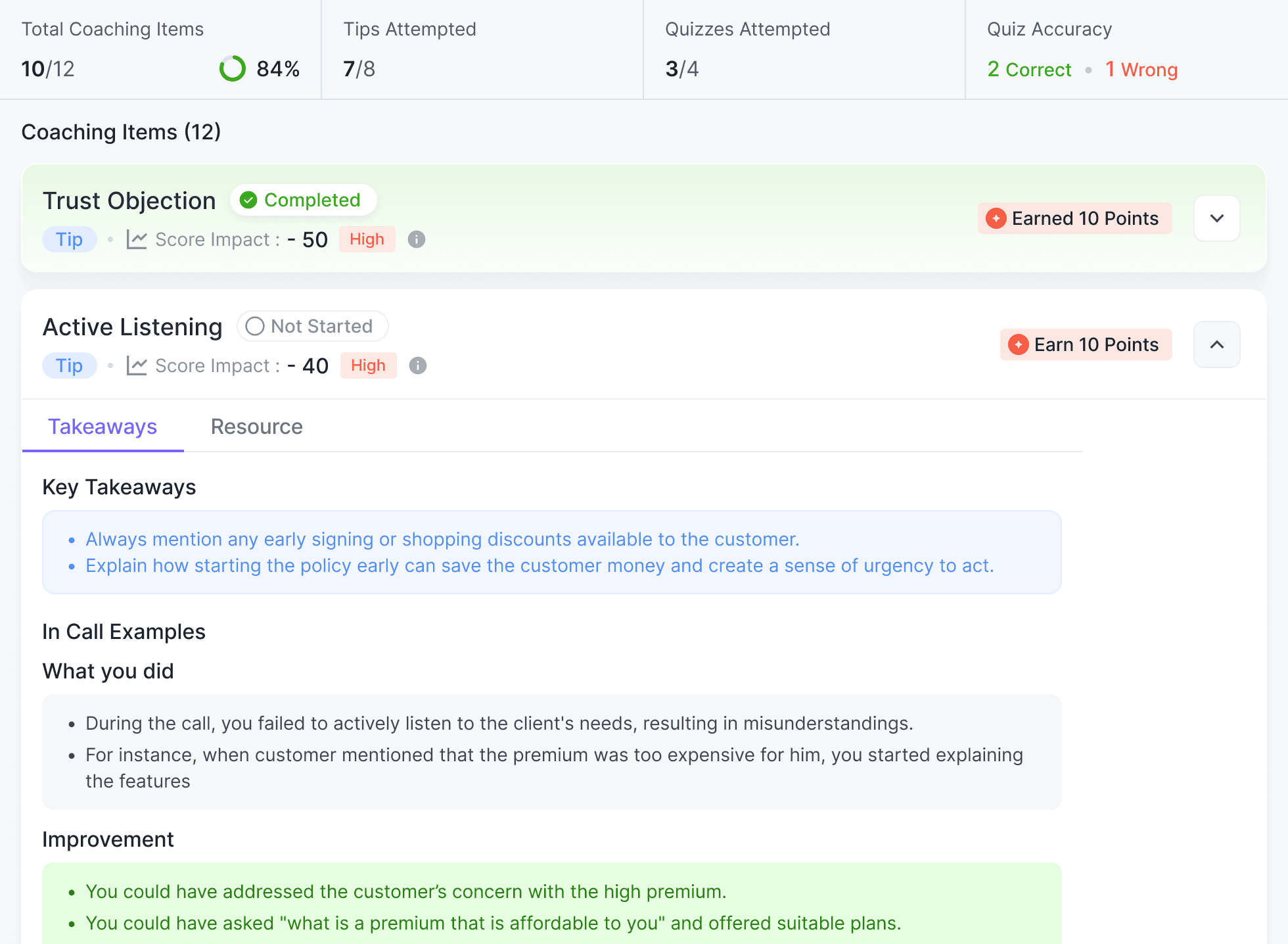Click score impact chart icon in Trust Objection

pyautogui.click(x=137, y=239)
